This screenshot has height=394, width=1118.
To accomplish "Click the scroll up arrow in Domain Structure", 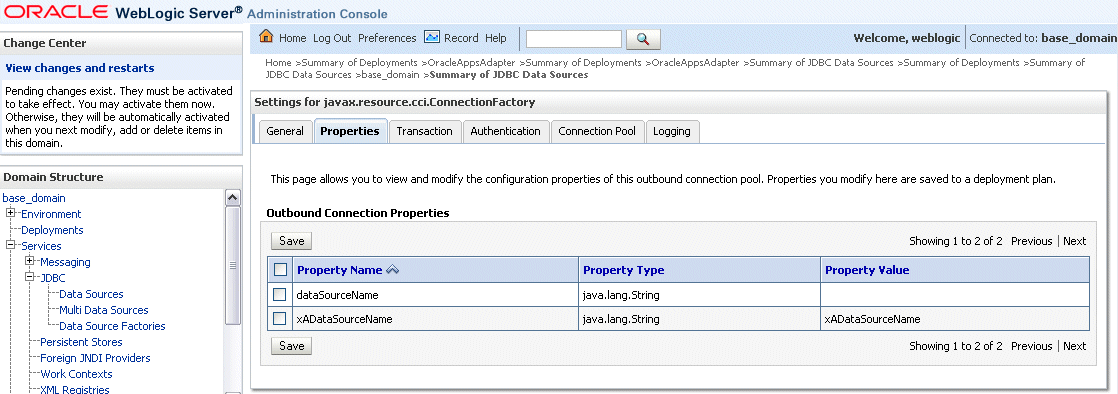I will tap(232, 198).
